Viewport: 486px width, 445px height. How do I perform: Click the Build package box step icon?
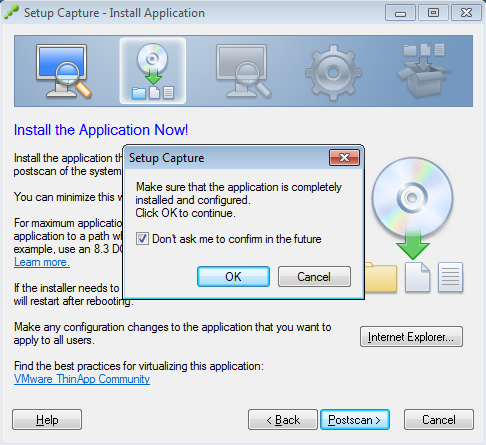click(x=424, y=71)
